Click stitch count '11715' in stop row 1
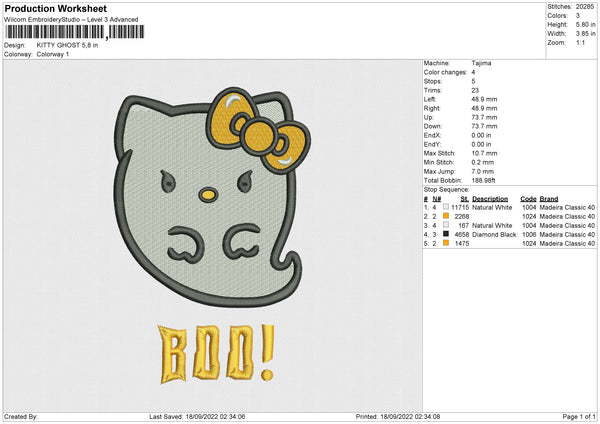The image size is (600, 424). pos(460,207)
